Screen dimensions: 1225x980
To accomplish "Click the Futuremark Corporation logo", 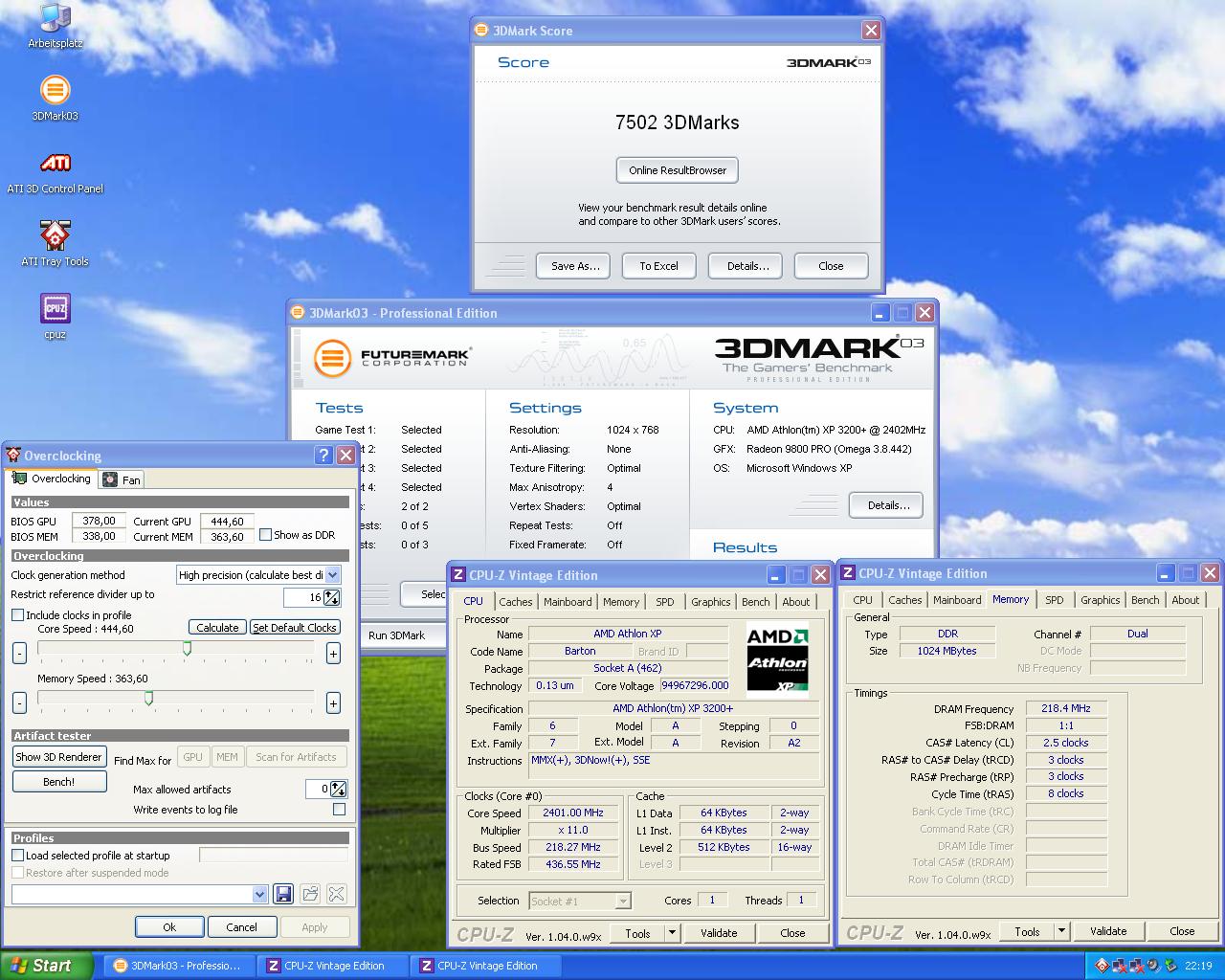I will point(391,359).
